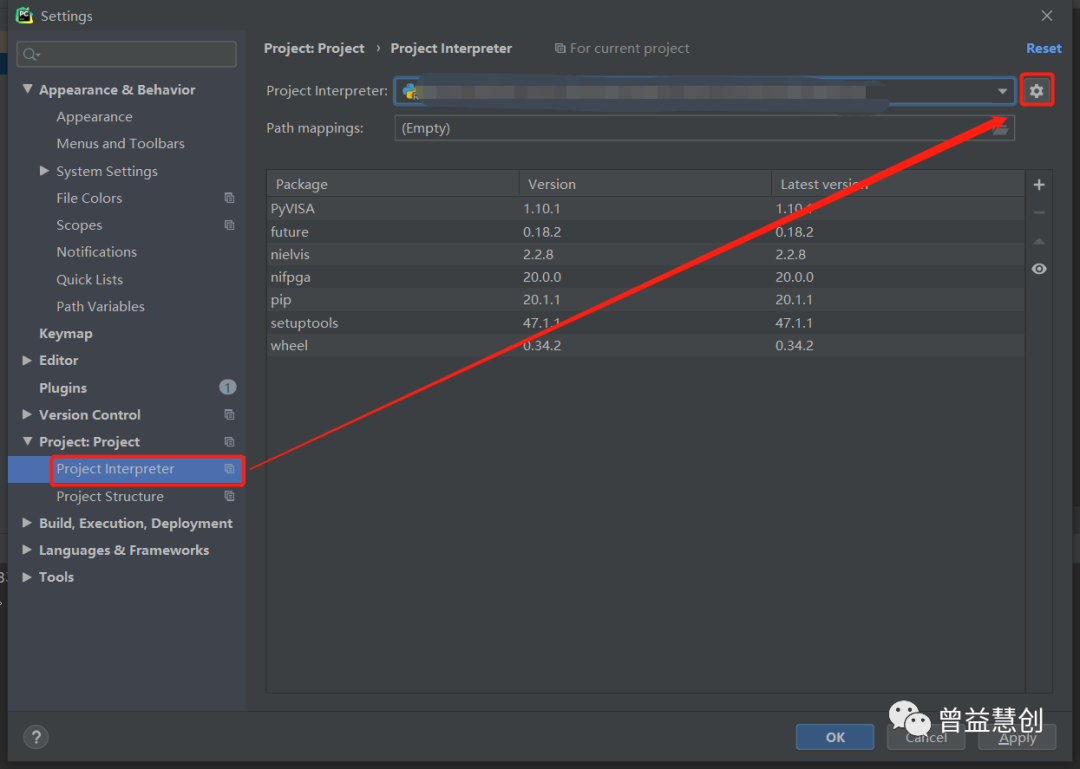Install a new package with plus icon

[x=1039, y=185]
